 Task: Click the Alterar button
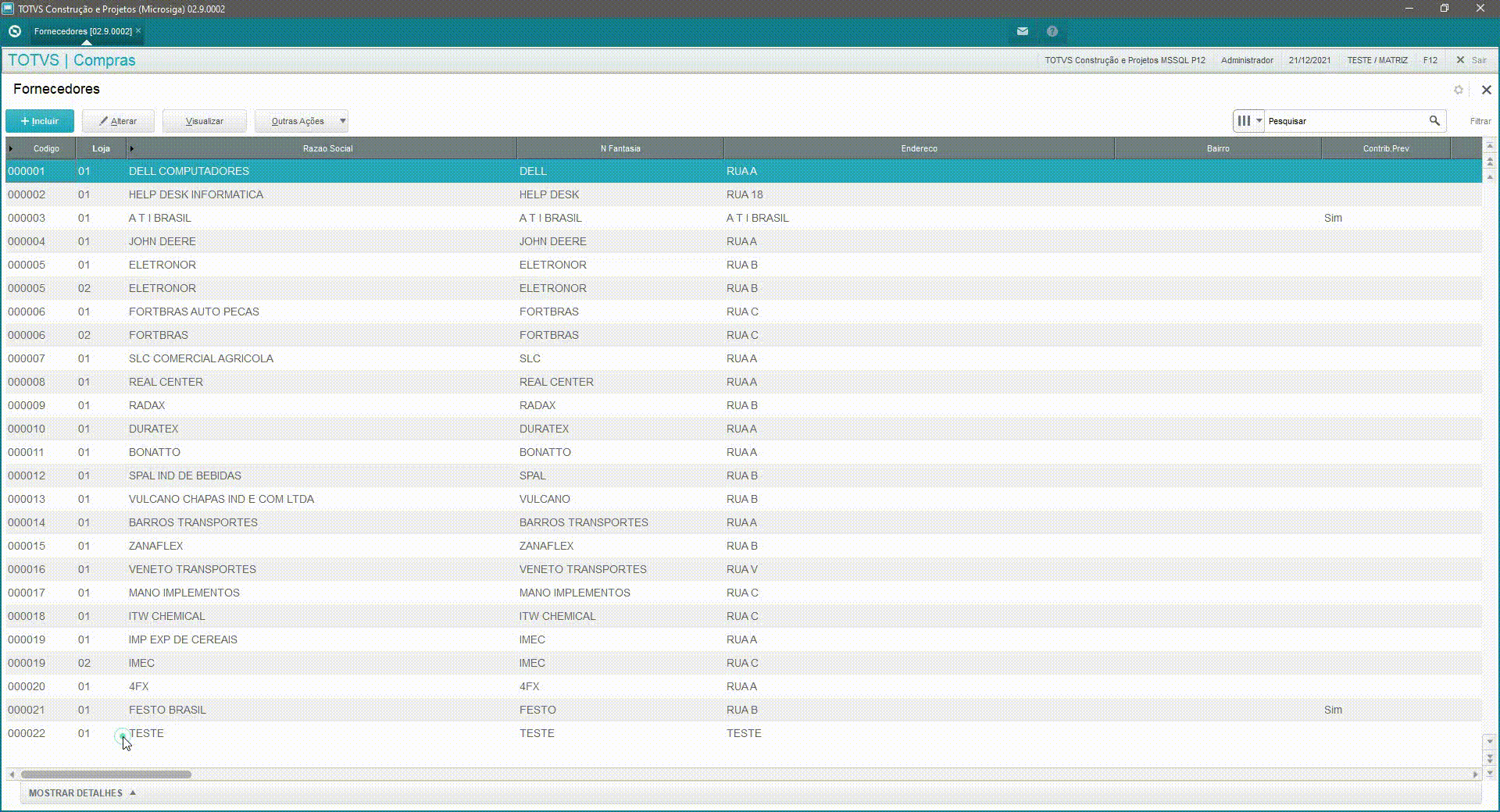pos(118,121)
